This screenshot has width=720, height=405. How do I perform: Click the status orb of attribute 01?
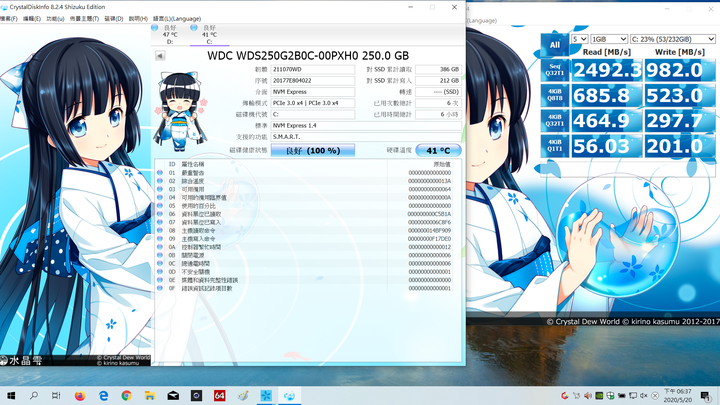click(160, 173)
